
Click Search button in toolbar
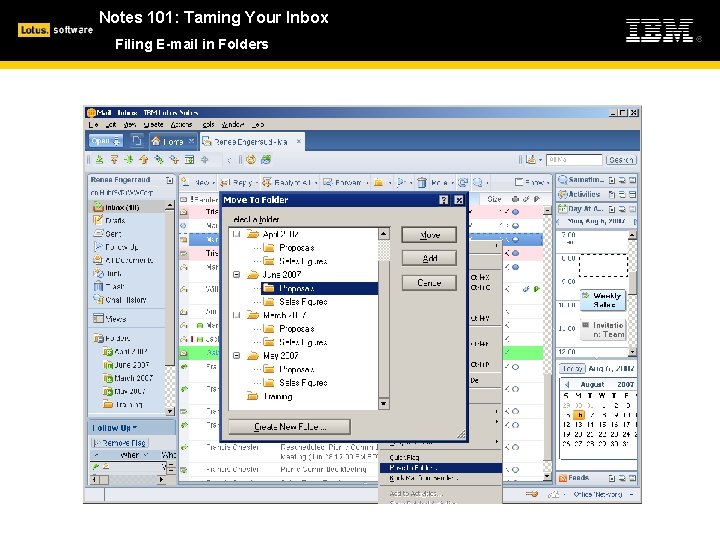621,160
